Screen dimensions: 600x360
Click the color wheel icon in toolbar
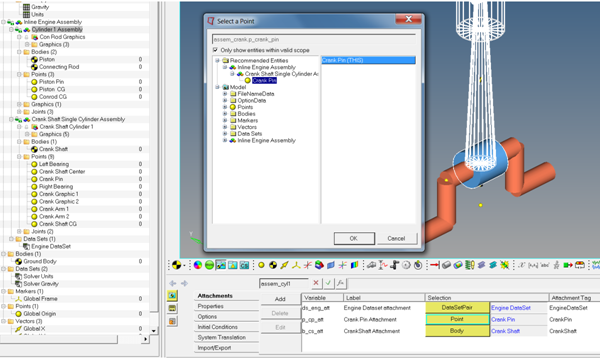[x=197, y=265]
